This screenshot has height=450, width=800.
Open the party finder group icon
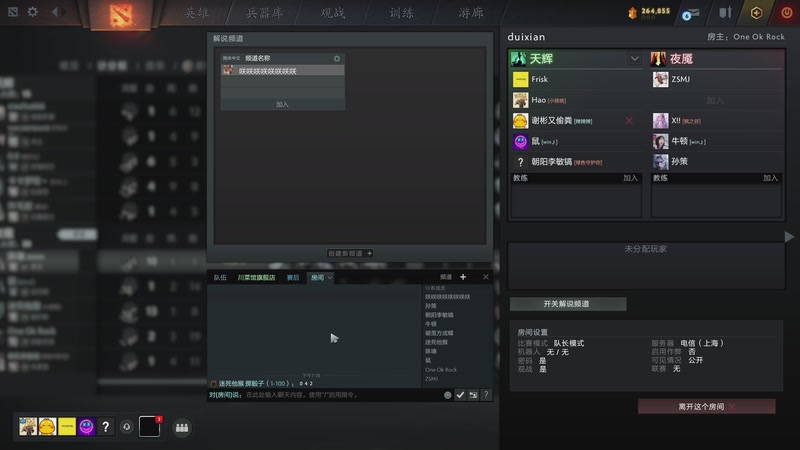(x=182, y=428)
